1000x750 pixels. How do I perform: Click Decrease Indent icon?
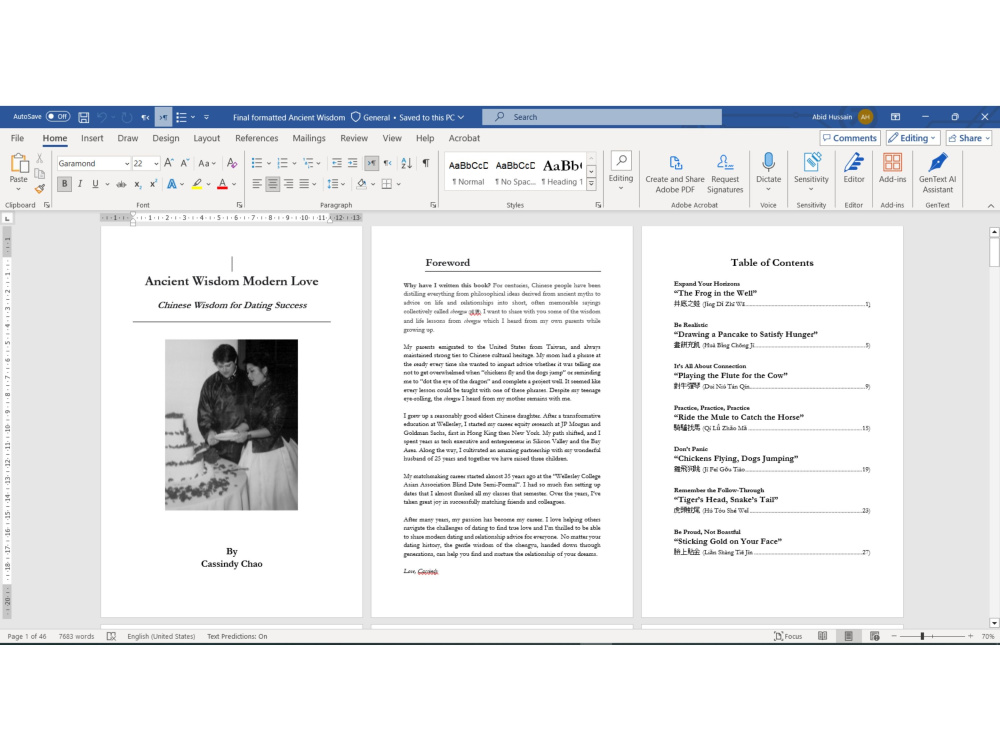coord(337,163)
